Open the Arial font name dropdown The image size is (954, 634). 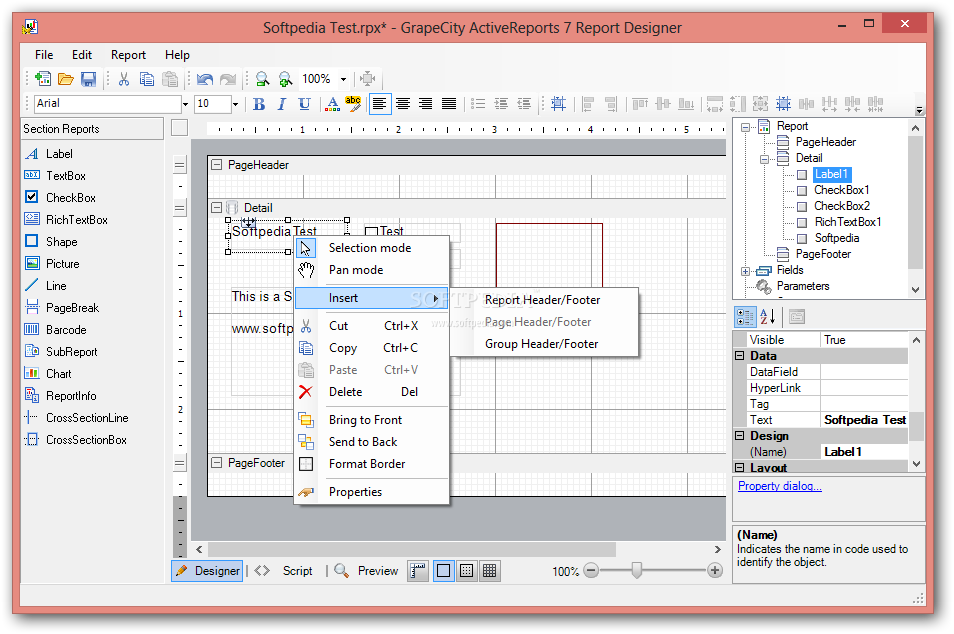185,104
